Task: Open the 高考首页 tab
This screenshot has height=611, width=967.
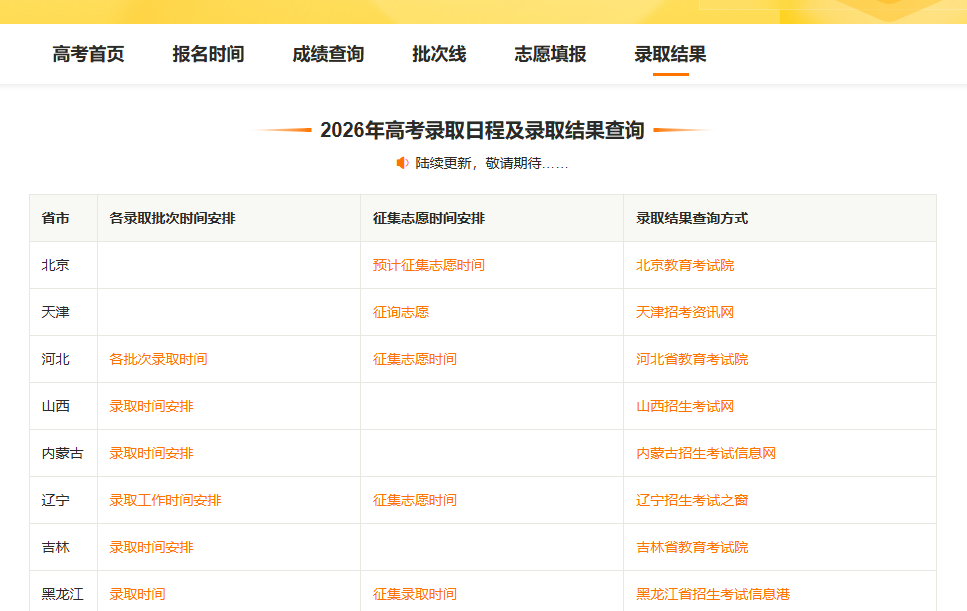Action: coord(88,54)
